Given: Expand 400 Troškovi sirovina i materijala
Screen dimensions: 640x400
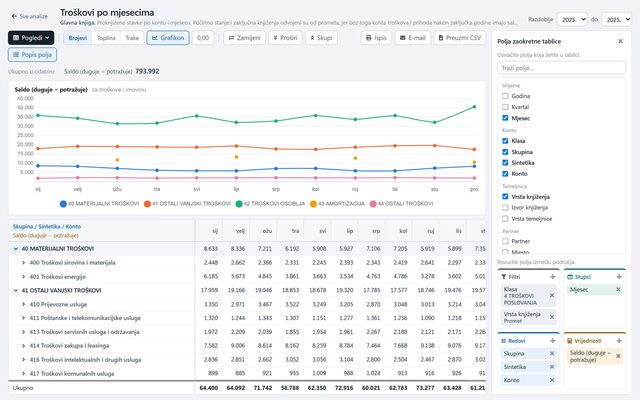Looking at the screenshot, I should pyautogui.click(x=24, y=262).
